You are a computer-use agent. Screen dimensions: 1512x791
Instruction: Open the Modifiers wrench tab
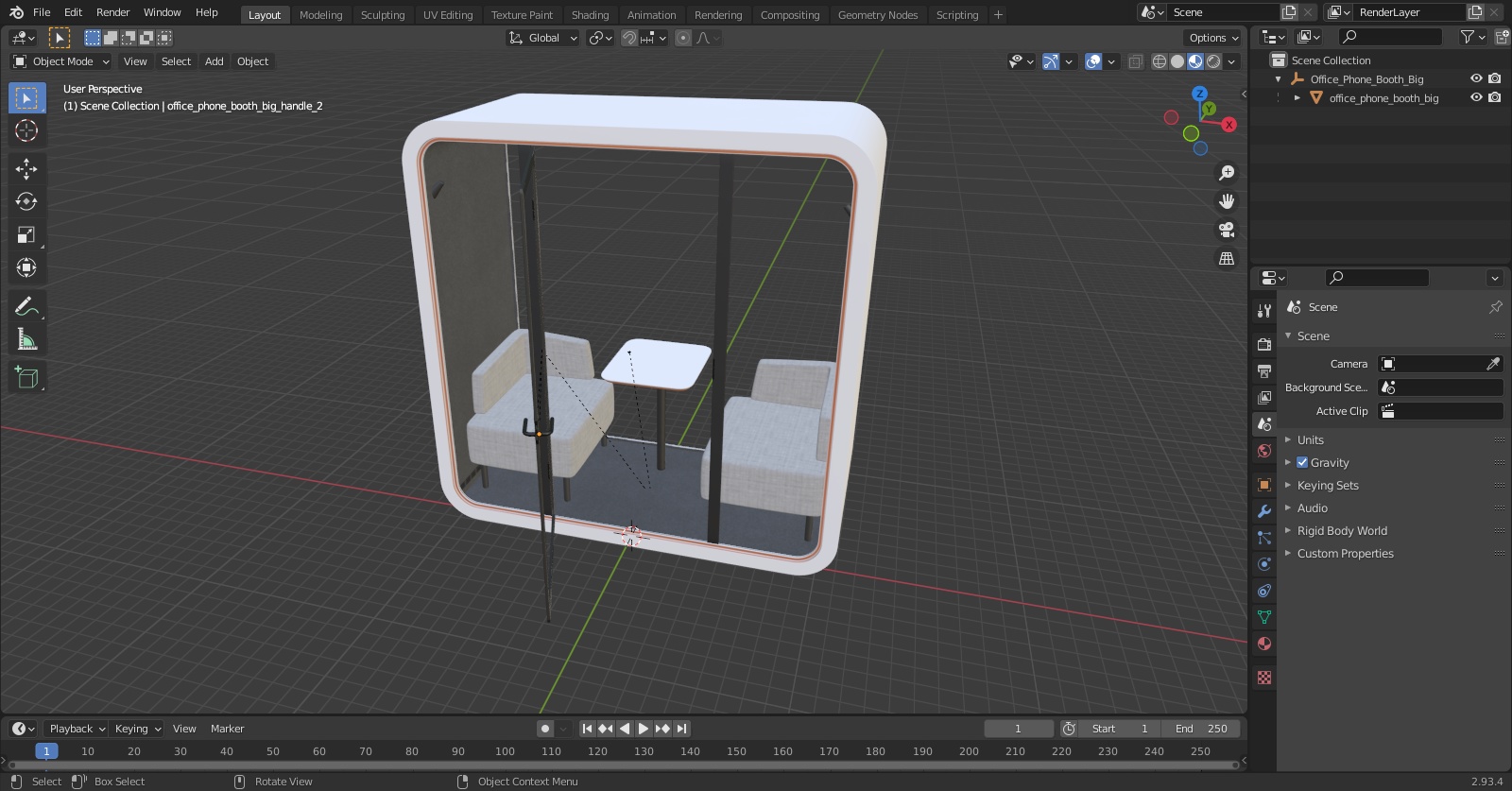(1263, 511)
